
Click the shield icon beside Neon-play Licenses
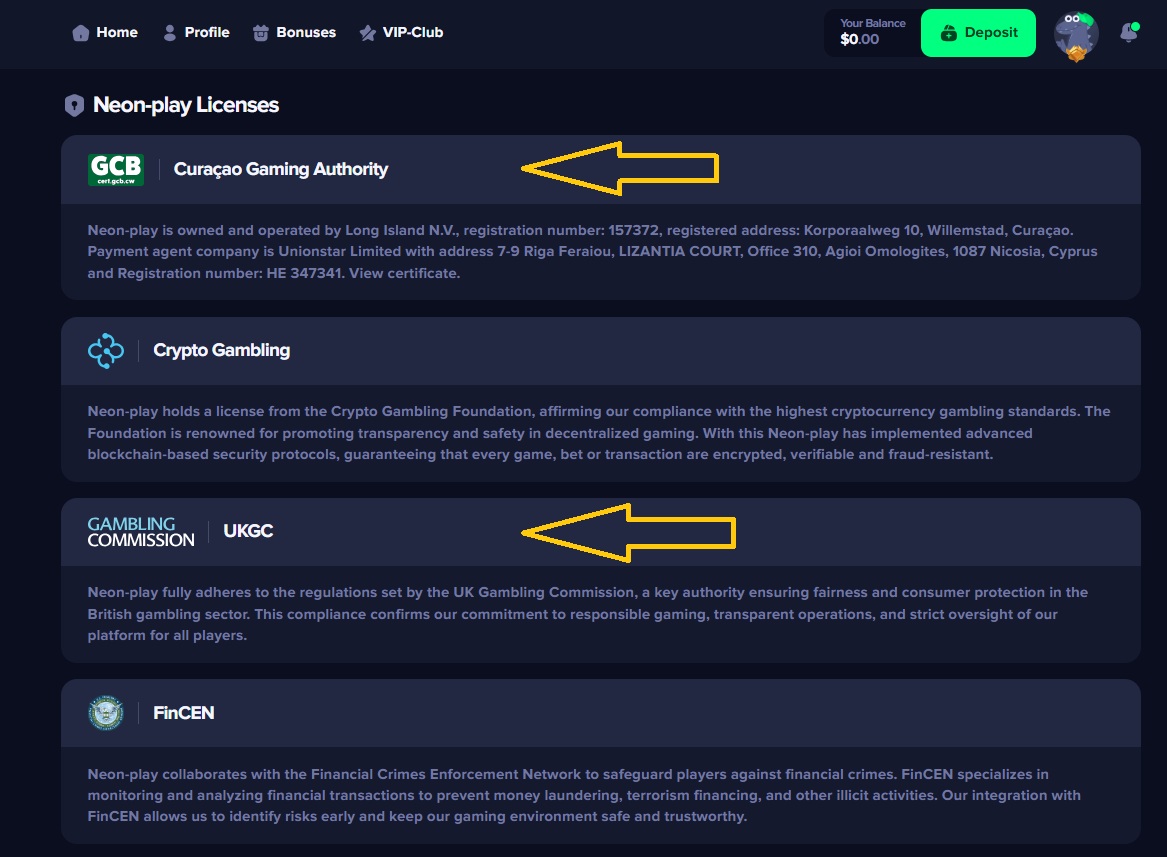coord(74,105)
